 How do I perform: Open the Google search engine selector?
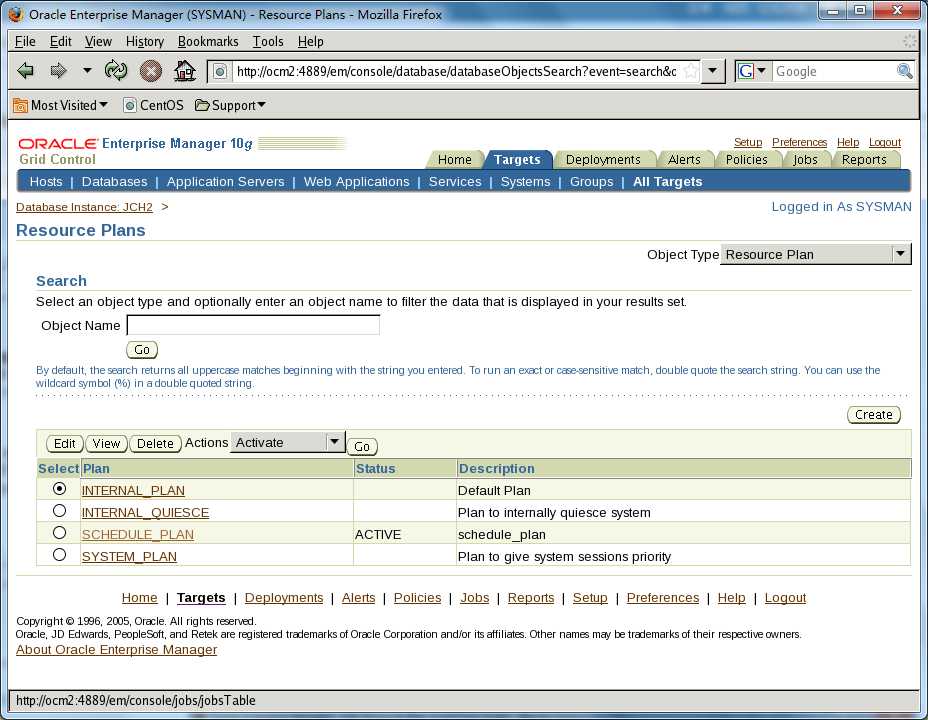(752, 72)
